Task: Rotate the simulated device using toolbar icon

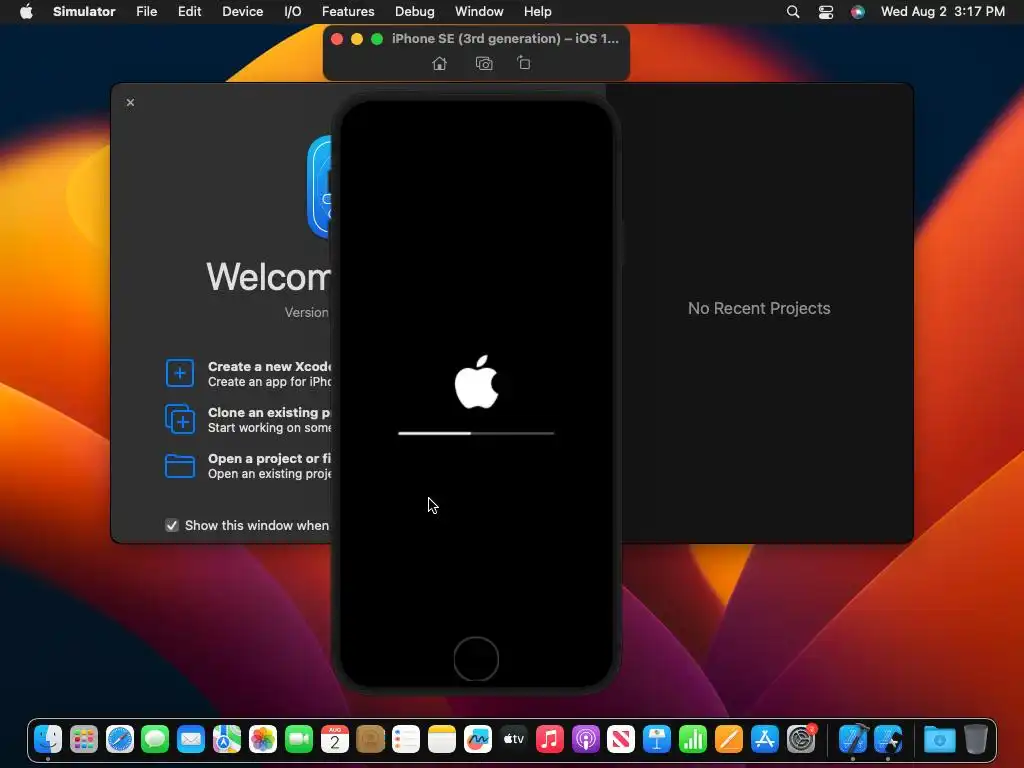Action: (x=524, y=63)
